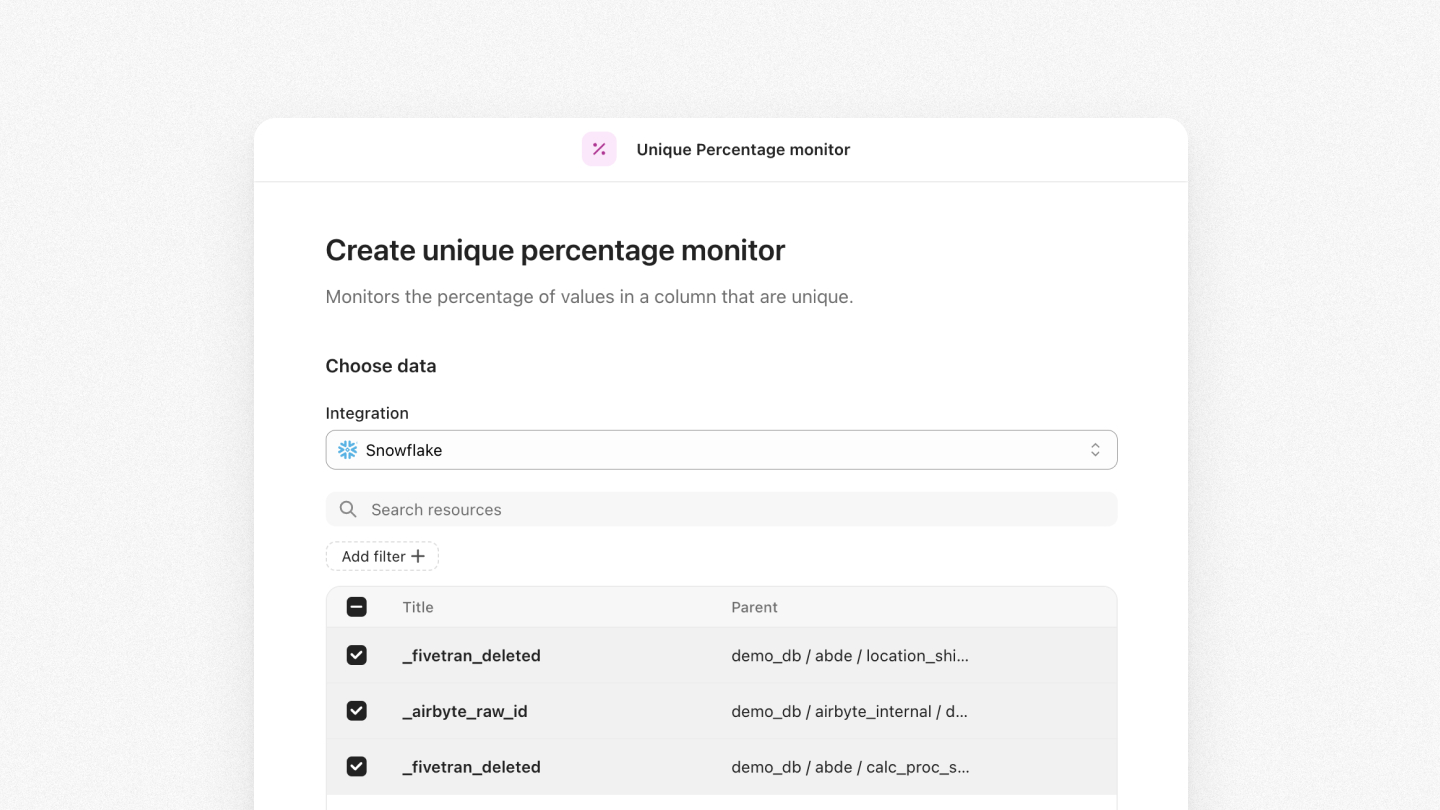Click the Parent column header
The width and height of the screenshot is (1440, 810).
pyautogui.click(x=754, y=607)
